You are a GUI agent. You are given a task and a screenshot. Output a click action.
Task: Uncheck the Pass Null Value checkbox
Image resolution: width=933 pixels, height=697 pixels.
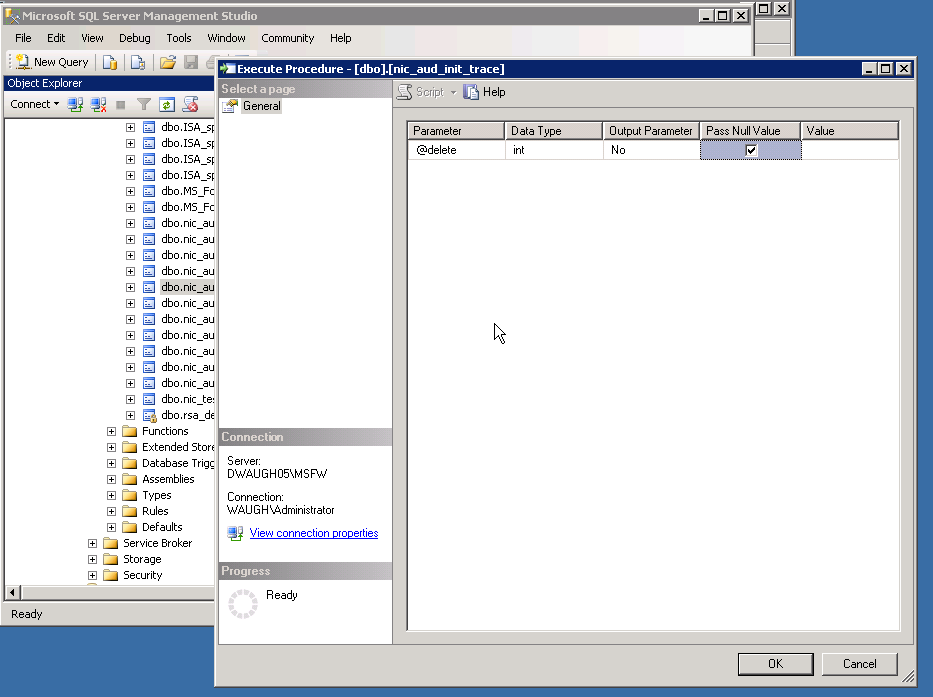pyautogui.click(x=751, y=150)
